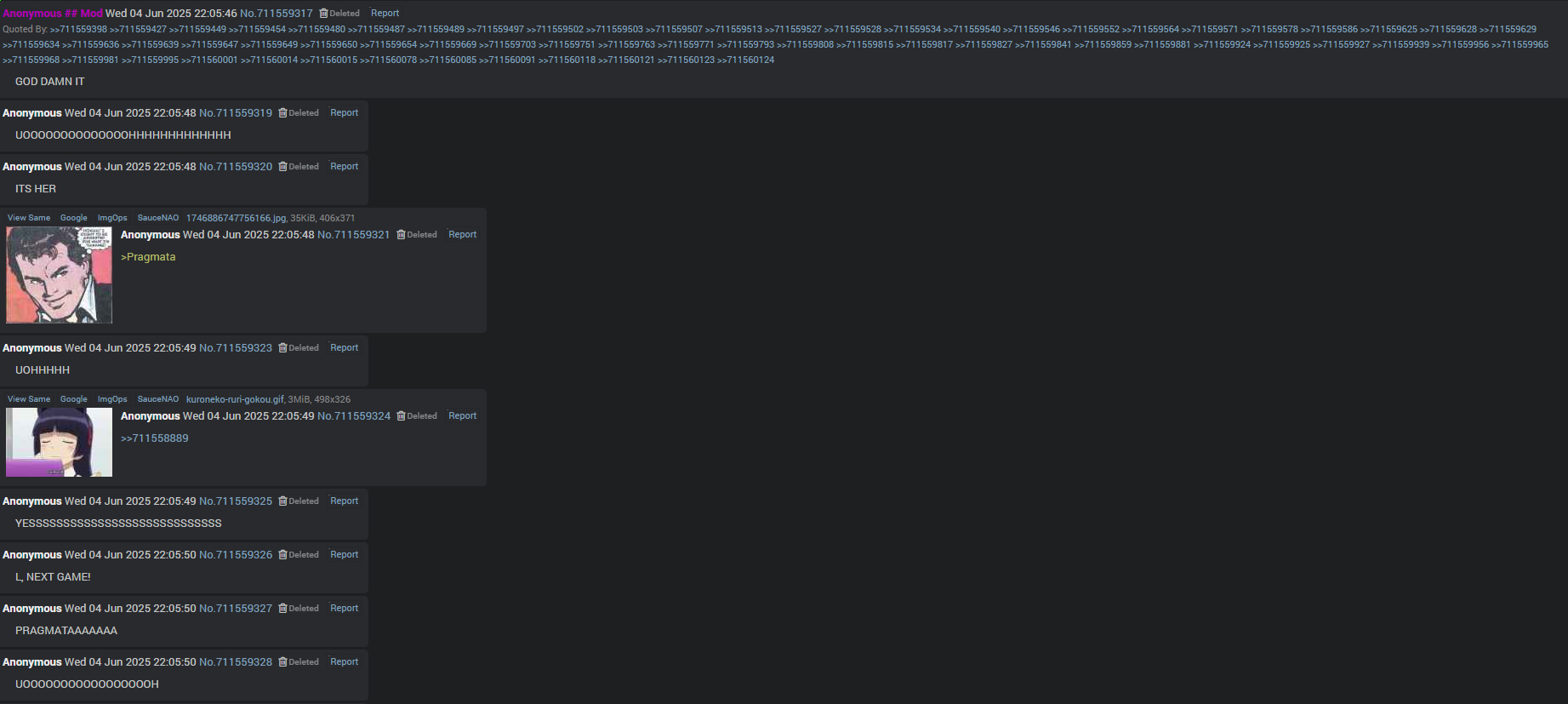Click the timestamp on Mod post No.711559317

pyautogui.click(x=171, y=14)
